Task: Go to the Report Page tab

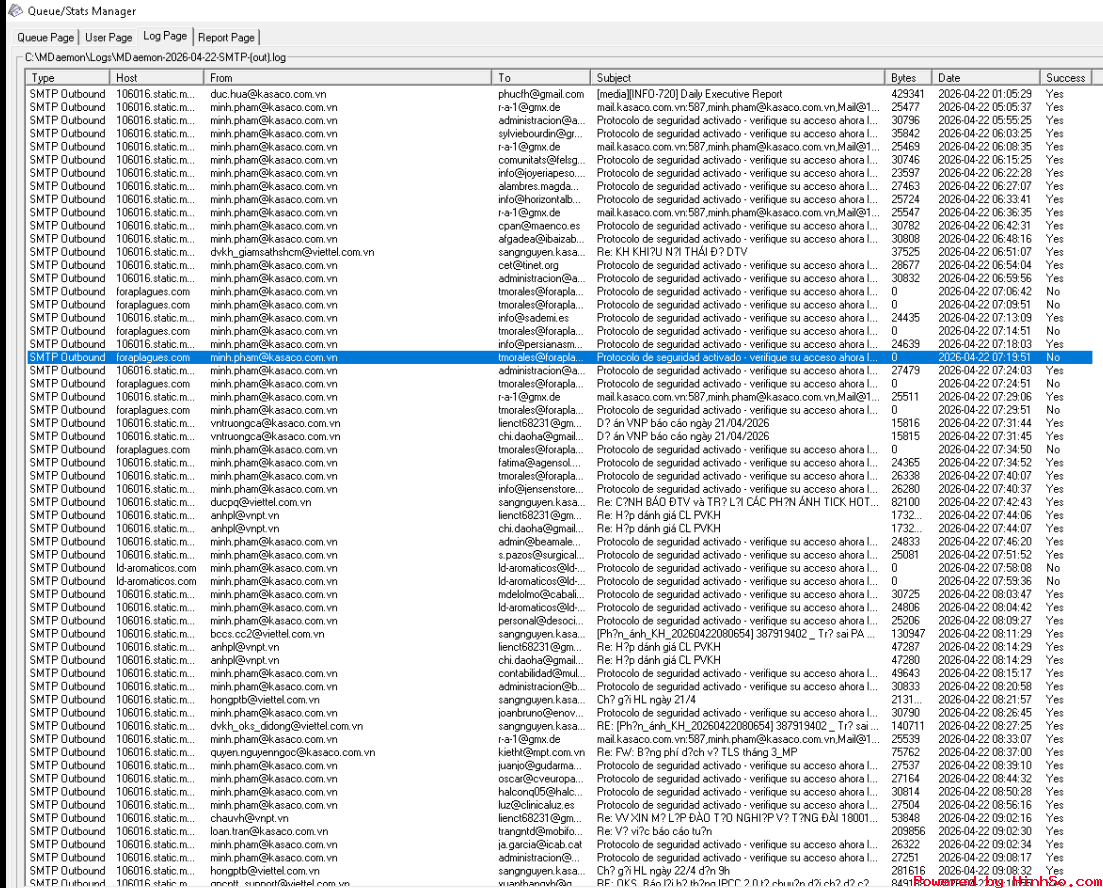Action: coord(227,37)
